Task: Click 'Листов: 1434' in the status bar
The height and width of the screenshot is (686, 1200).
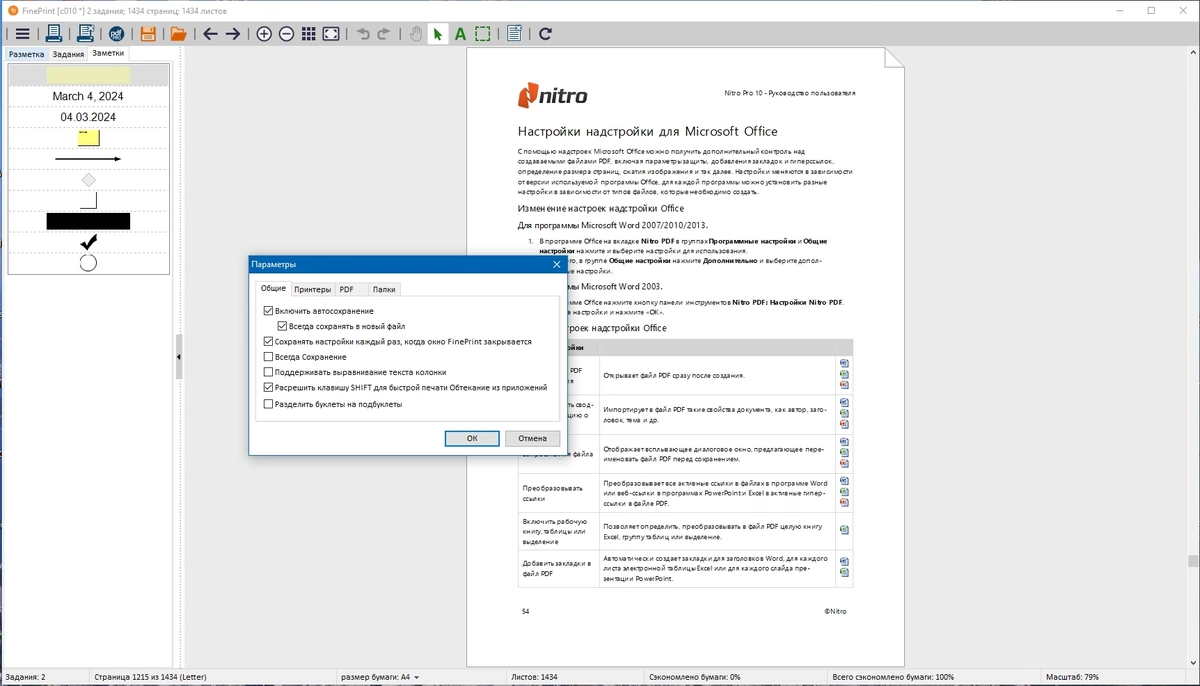Action: coord(534,677)
